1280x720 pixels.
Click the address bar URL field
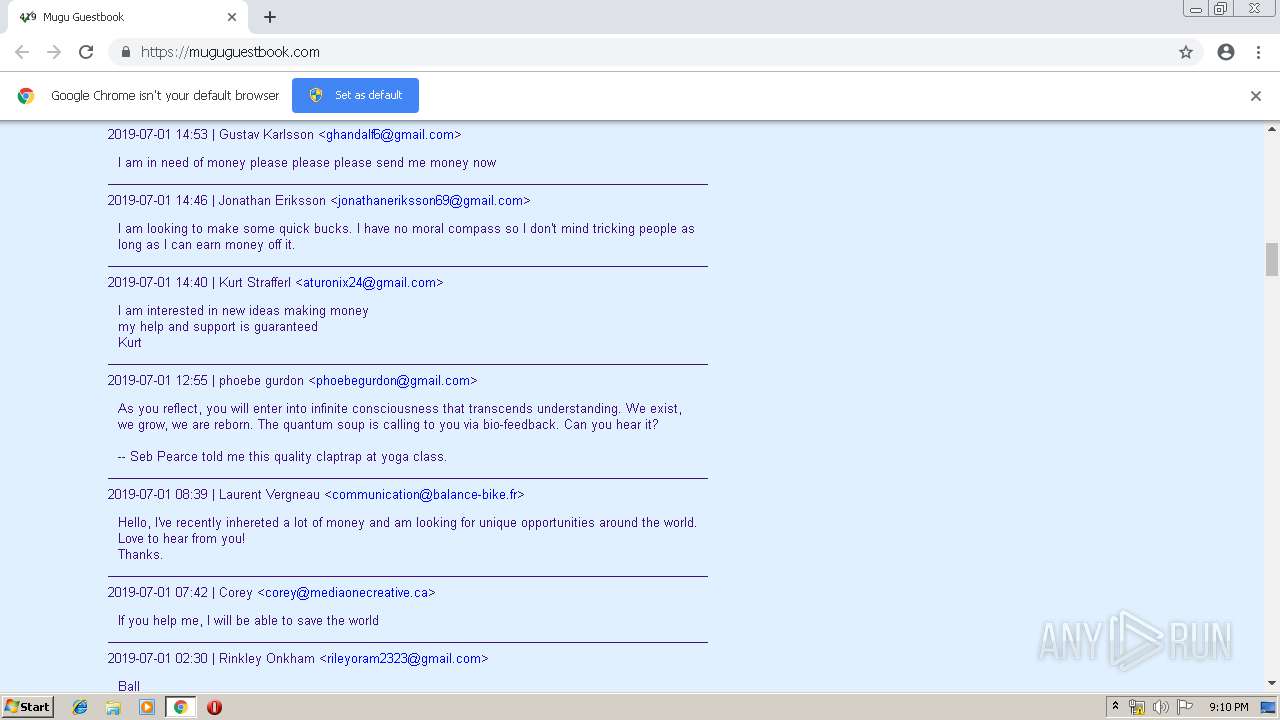point(640,52)
